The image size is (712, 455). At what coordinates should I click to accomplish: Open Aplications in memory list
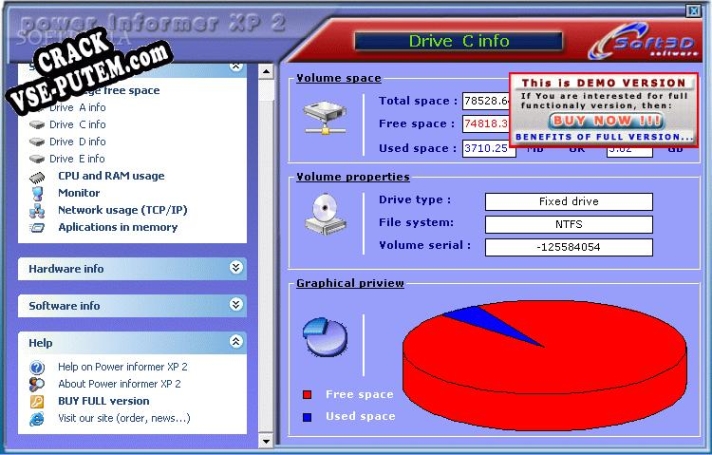click(x=118, y=228)
